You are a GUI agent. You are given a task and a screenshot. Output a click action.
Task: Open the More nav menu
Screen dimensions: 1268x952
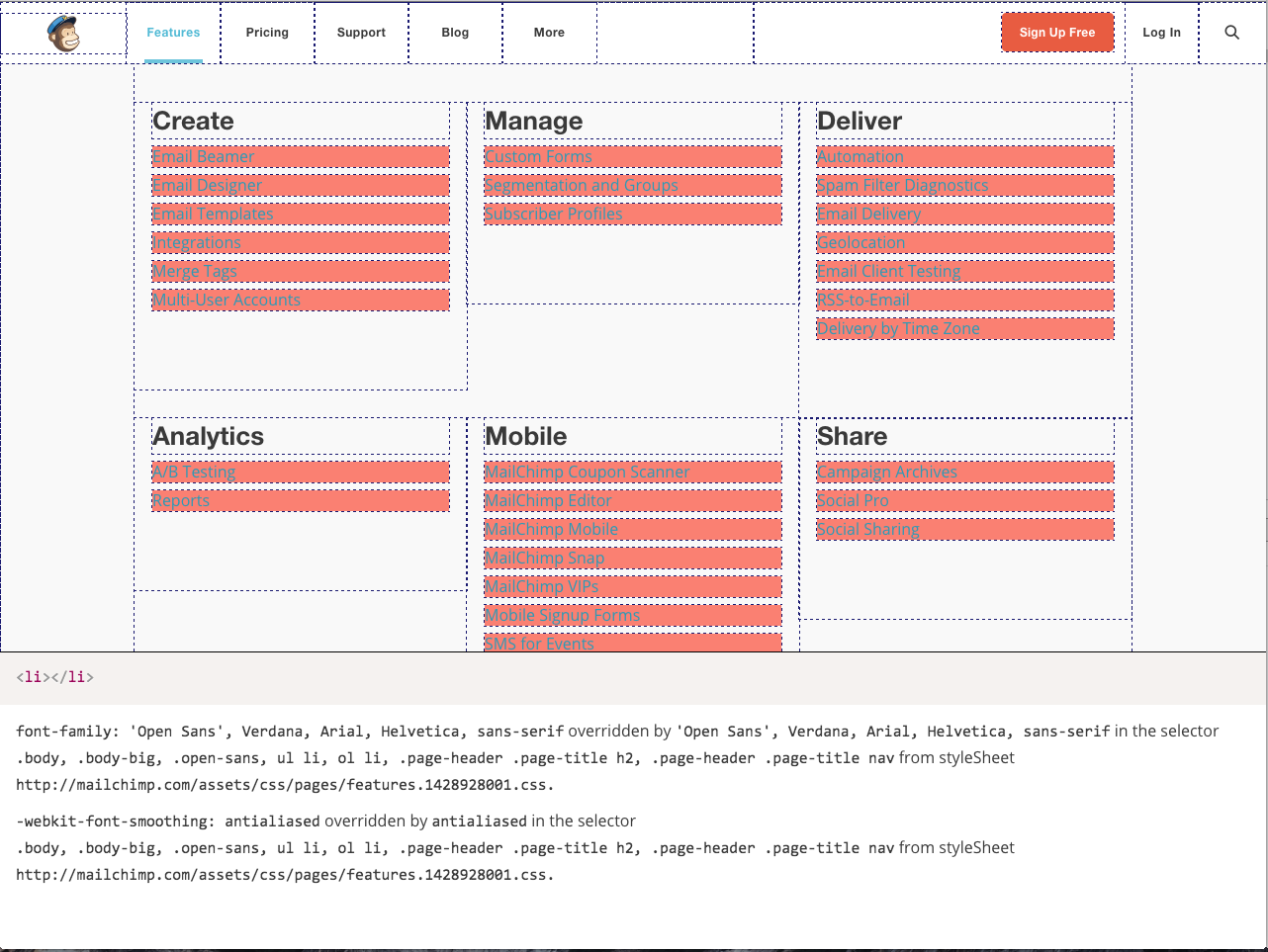click(x=549, y=33)
